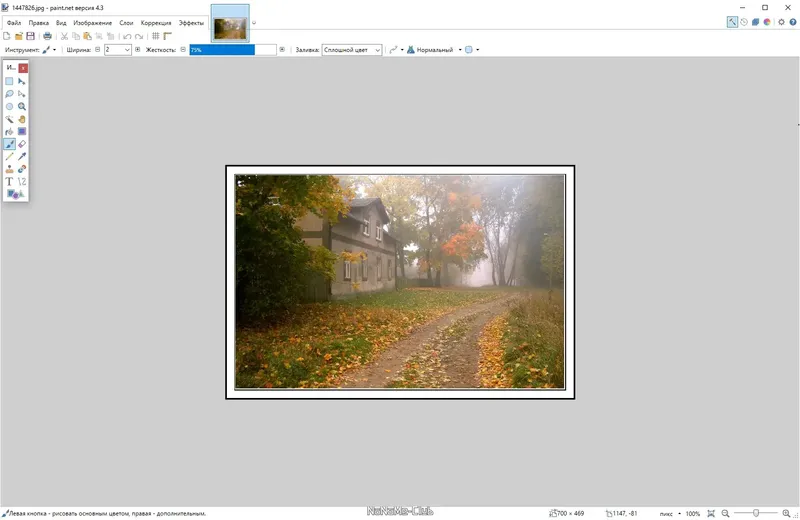800x520 pixels.
Task: Toggle the History window visibility
Action: click(744, 22)
